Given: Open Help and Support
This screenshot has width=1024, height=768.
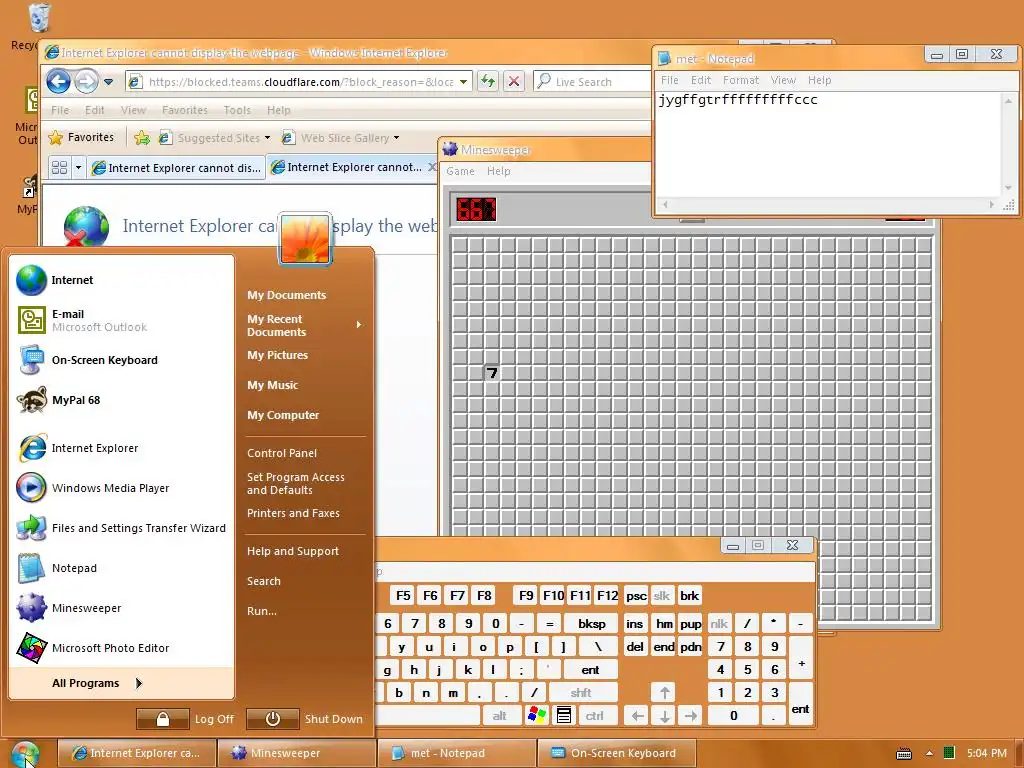Looking at the screenshot, I should pyautogui.click(x=293, y=551).
